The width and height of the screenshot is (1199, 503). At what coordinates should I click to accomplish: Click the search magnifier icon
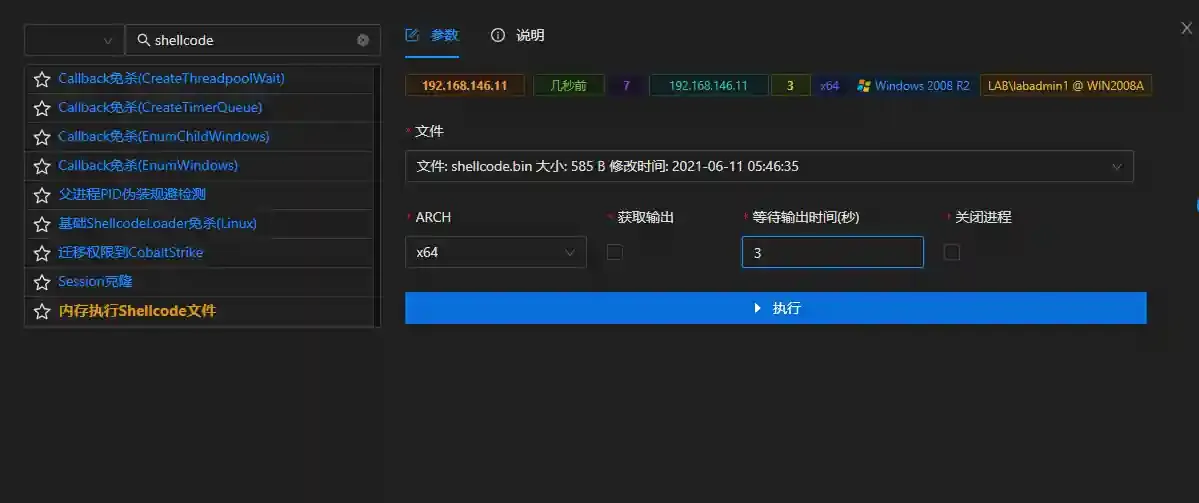[144, 40]
